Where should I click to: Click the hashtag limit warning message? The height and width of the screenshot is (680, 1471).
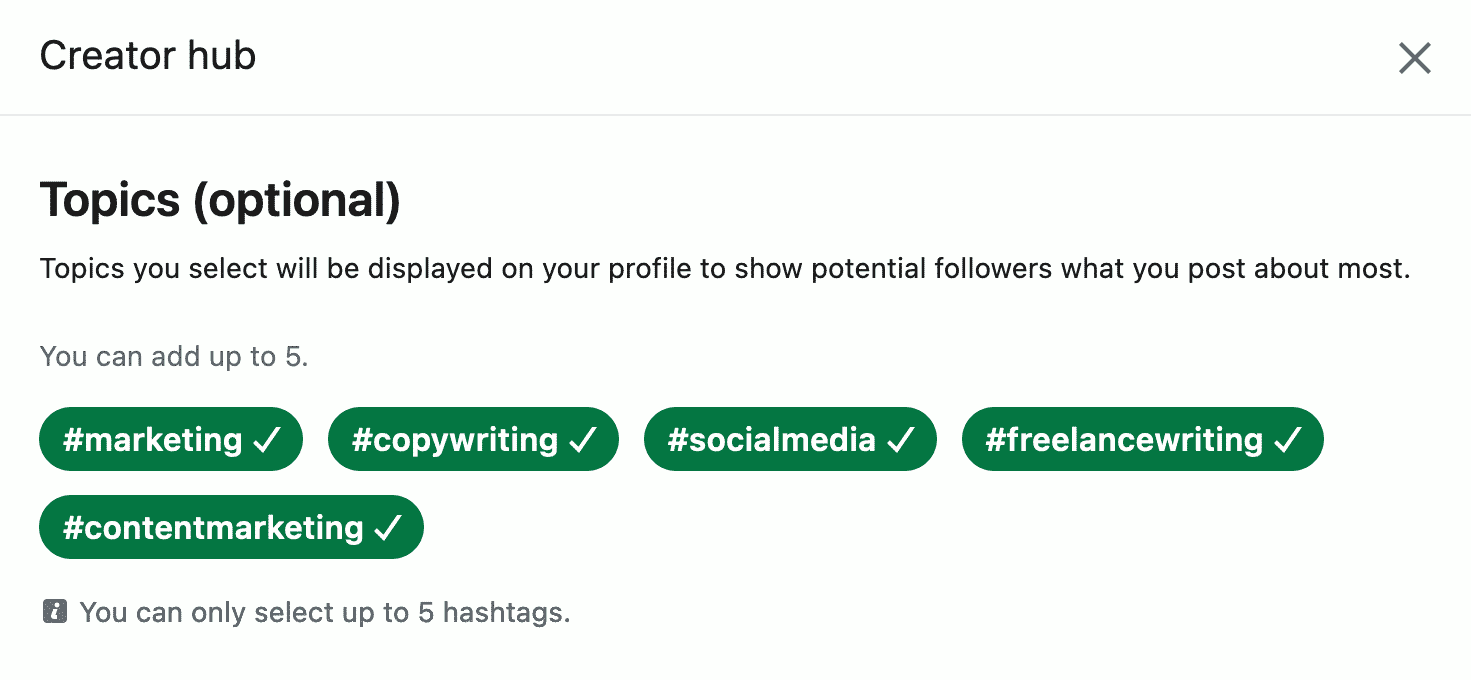point(325,612)
